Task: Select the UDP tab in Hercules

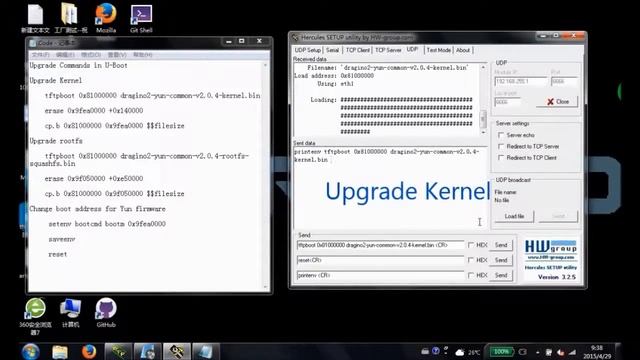Action: [412, 49]
